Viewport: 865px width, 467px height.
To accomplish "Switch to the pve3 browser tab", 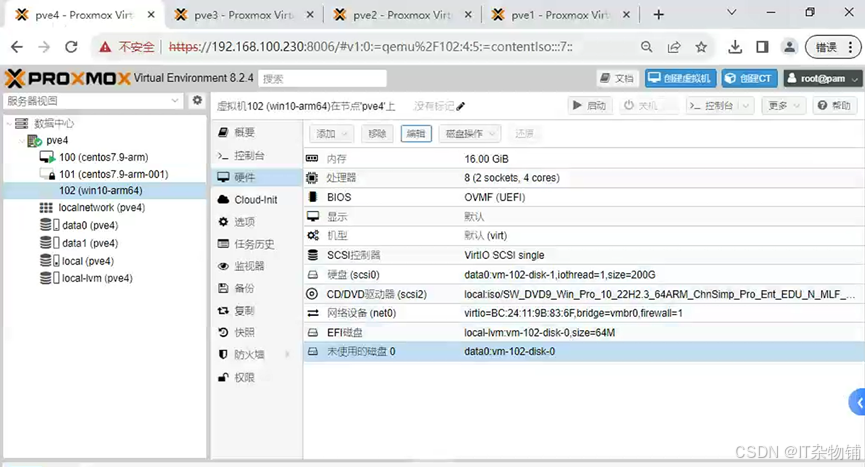I will 243,15.
